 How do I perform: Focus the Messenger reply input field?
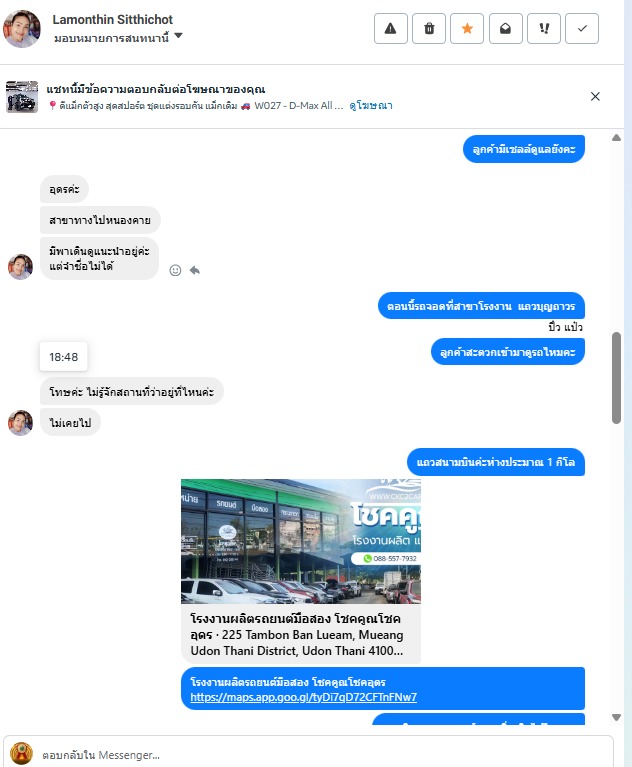323,755
